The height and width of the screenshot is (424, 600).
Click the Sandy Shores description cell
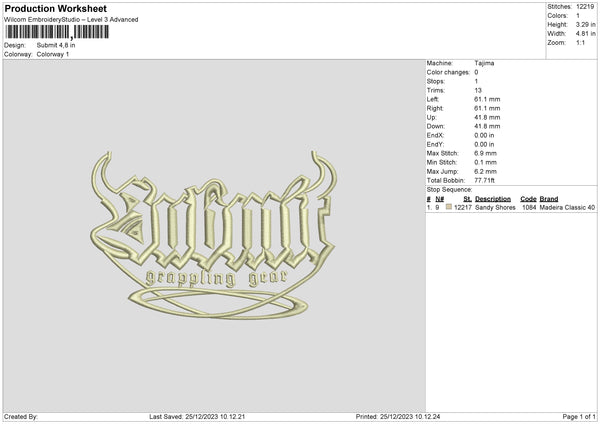(x=495, y=207)
